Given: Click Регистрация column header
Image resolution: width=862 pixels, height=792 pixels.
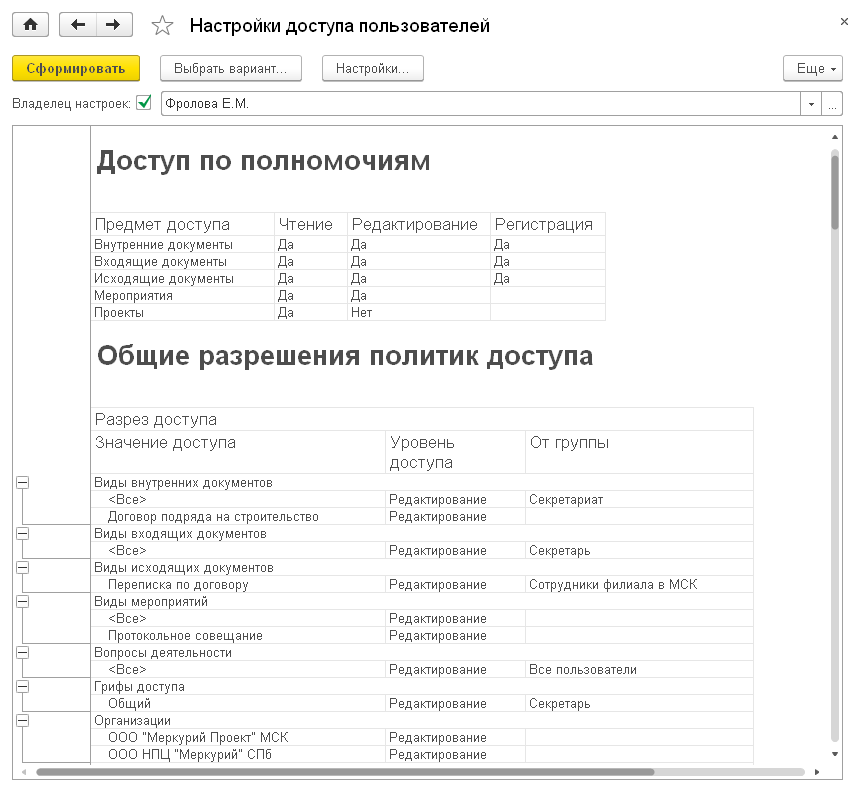Looking at the screenshot, I should pyautogui.click(x=548, y=224).
